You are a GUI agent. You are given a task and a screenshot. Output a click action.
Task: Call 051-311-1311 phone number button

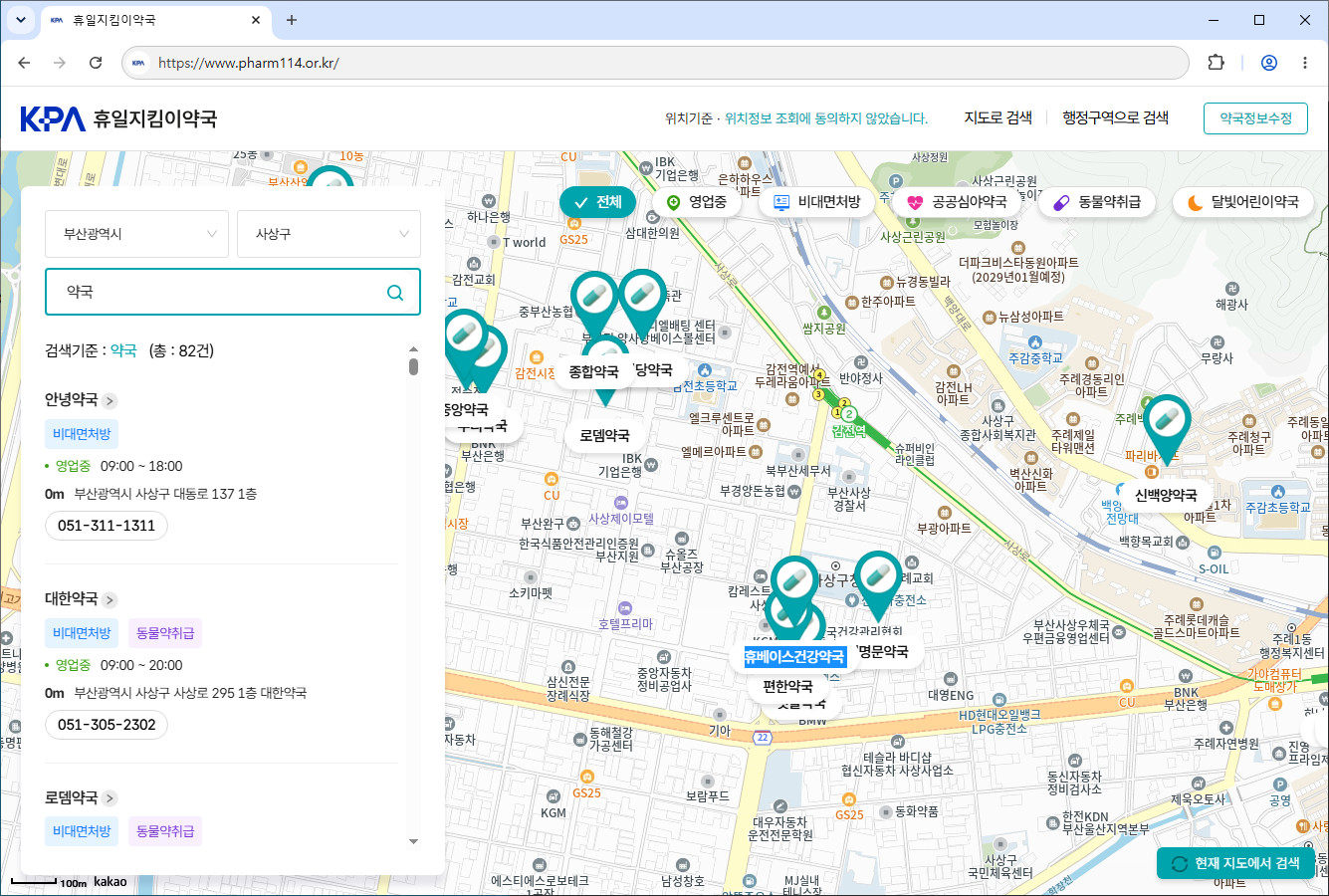(x=107, y=526)
